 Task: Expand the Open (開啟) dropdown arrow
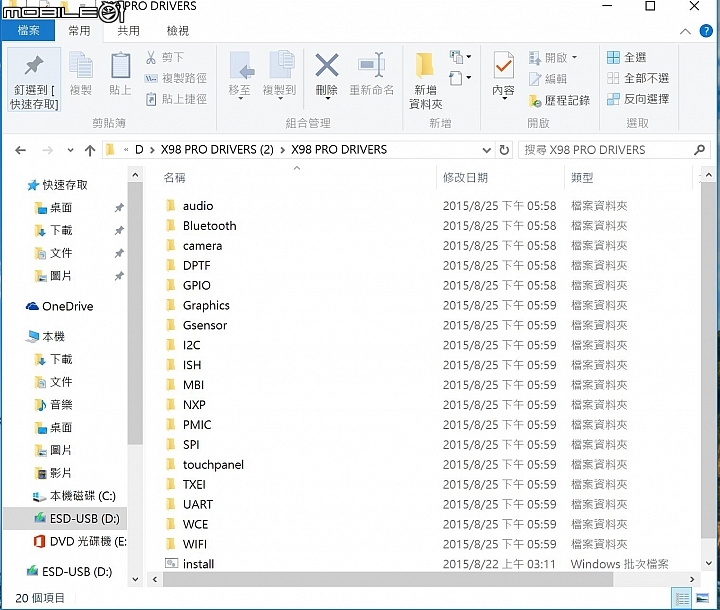point(574,57)
